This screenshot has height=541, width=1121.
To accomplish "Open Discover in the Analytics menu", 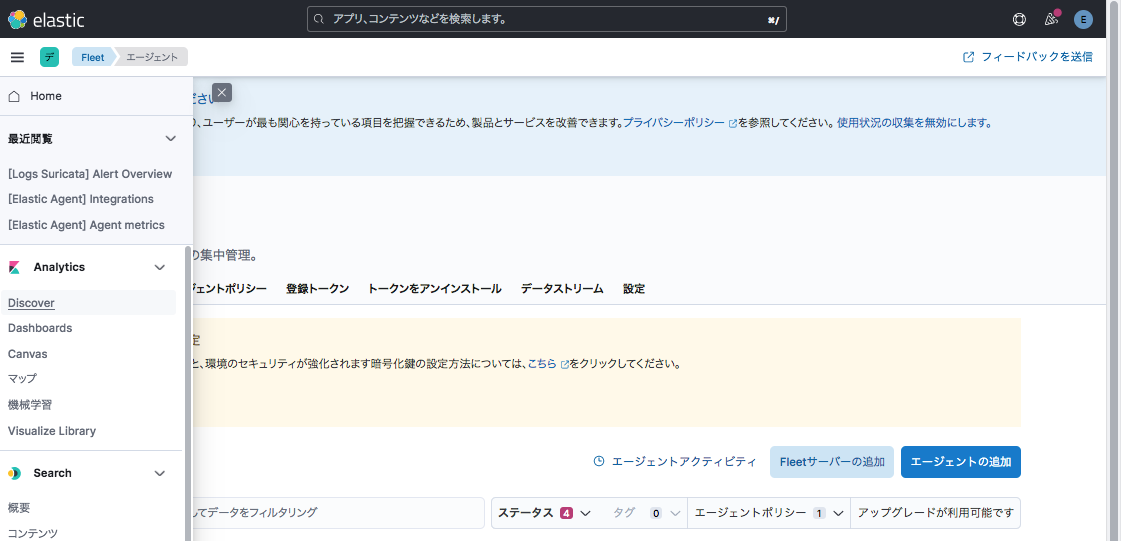I will click(31, 303).
